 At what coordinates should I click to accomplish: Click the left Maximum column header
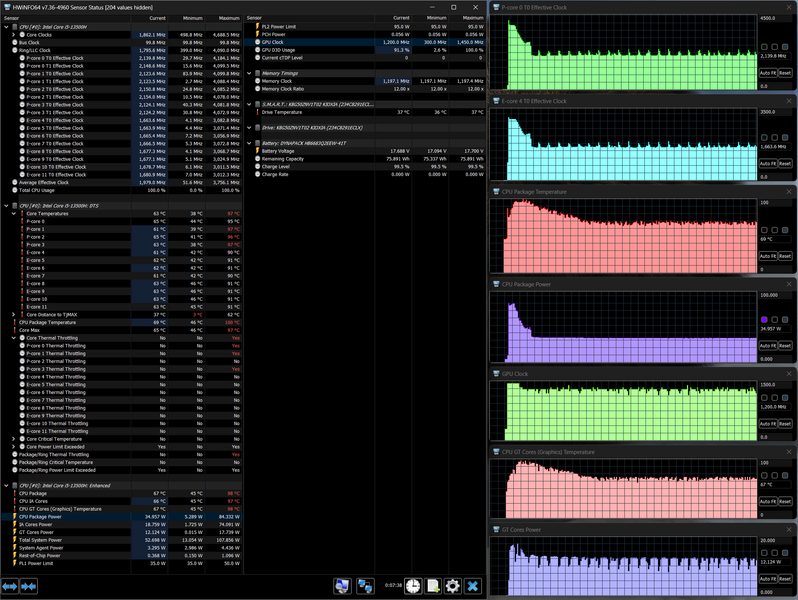point(229,18)
